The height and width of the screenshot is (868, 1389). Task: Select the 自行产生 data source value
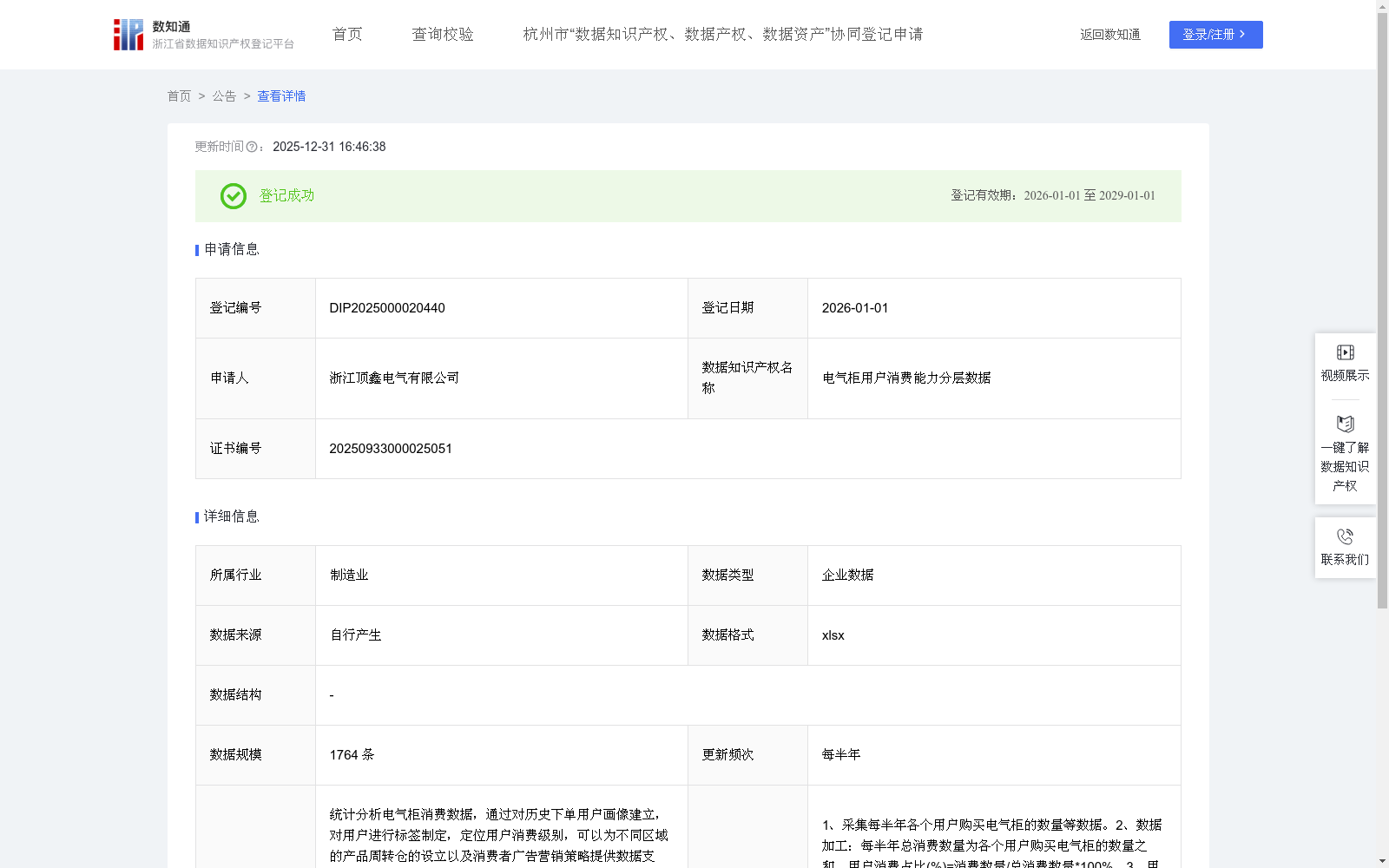point(356,635)
